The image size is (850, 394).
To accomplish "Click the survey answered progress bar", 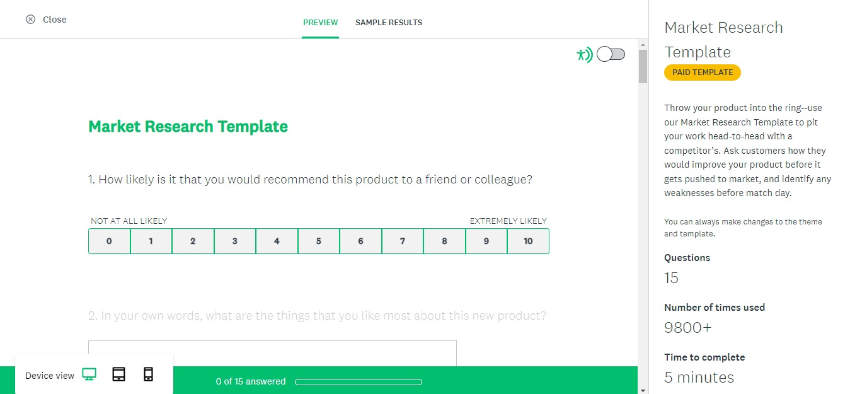I will point(359,382).
